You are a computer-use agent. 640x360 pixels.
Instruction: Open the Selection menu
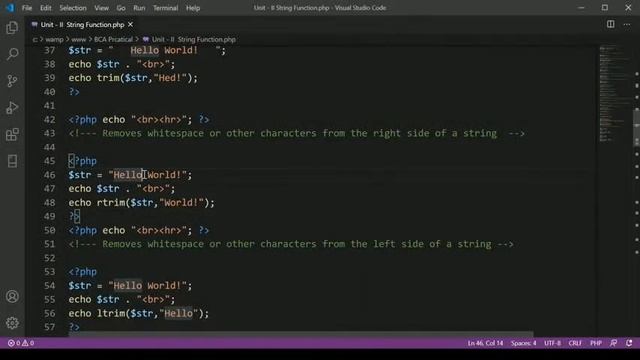point(73,8)
